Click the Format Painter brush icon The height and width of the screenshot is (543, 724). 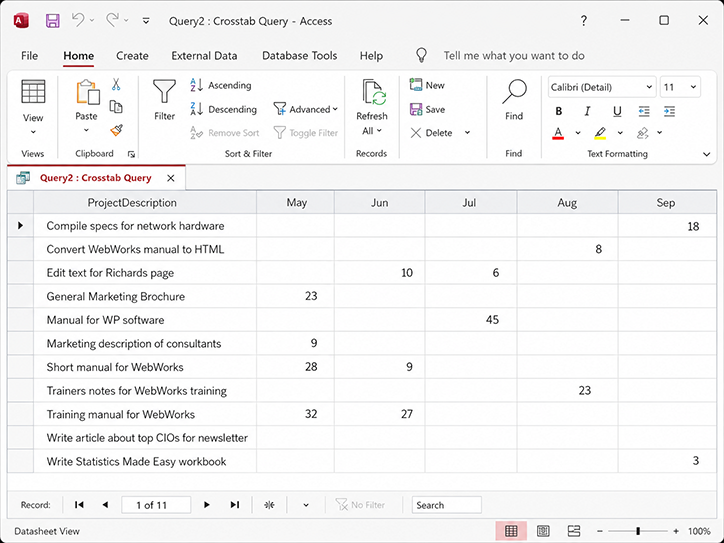(117, 131)
